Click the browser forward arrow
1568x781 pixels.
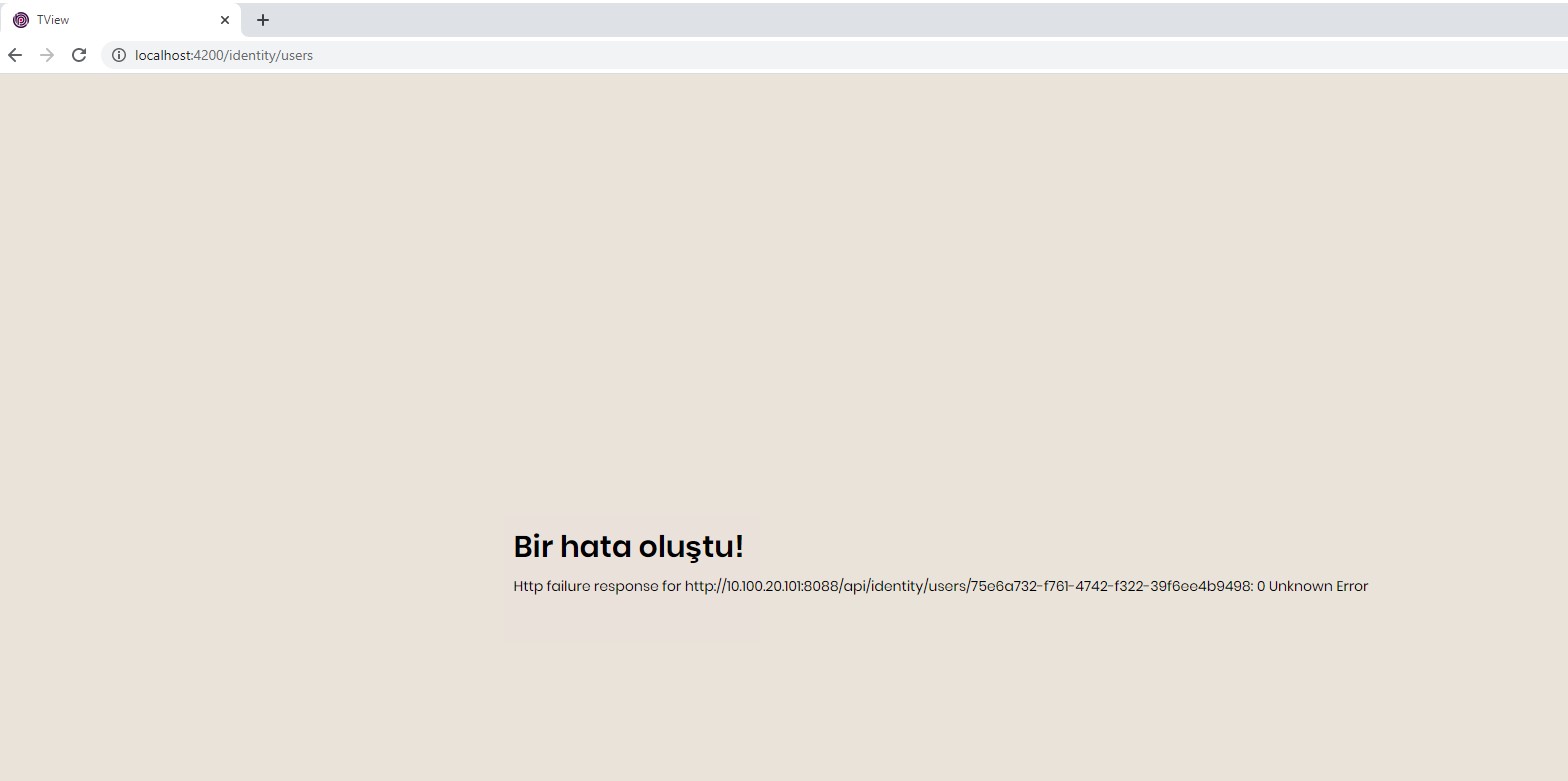click(47, 55)
